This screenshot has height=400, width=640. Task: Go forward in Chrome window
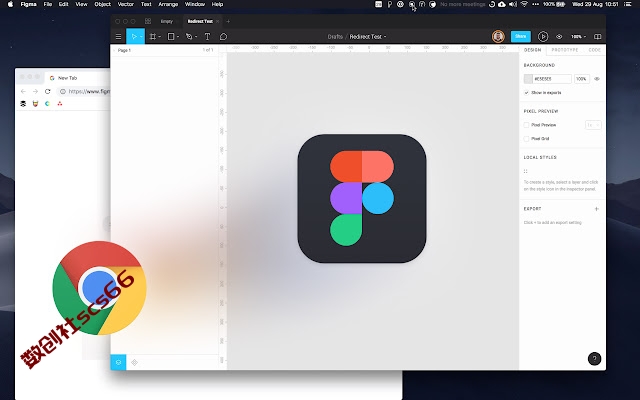pos(36,91)
